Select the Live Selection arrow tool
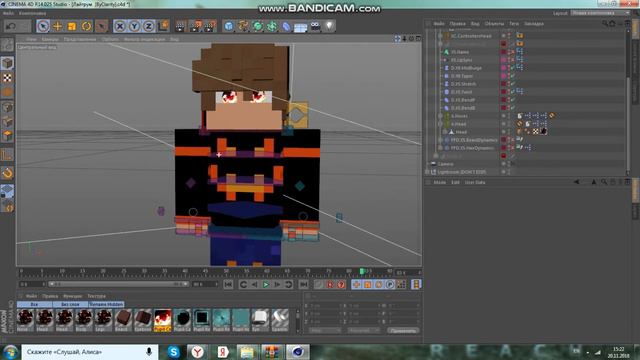 pyautogui.click(x=43, y=27)
